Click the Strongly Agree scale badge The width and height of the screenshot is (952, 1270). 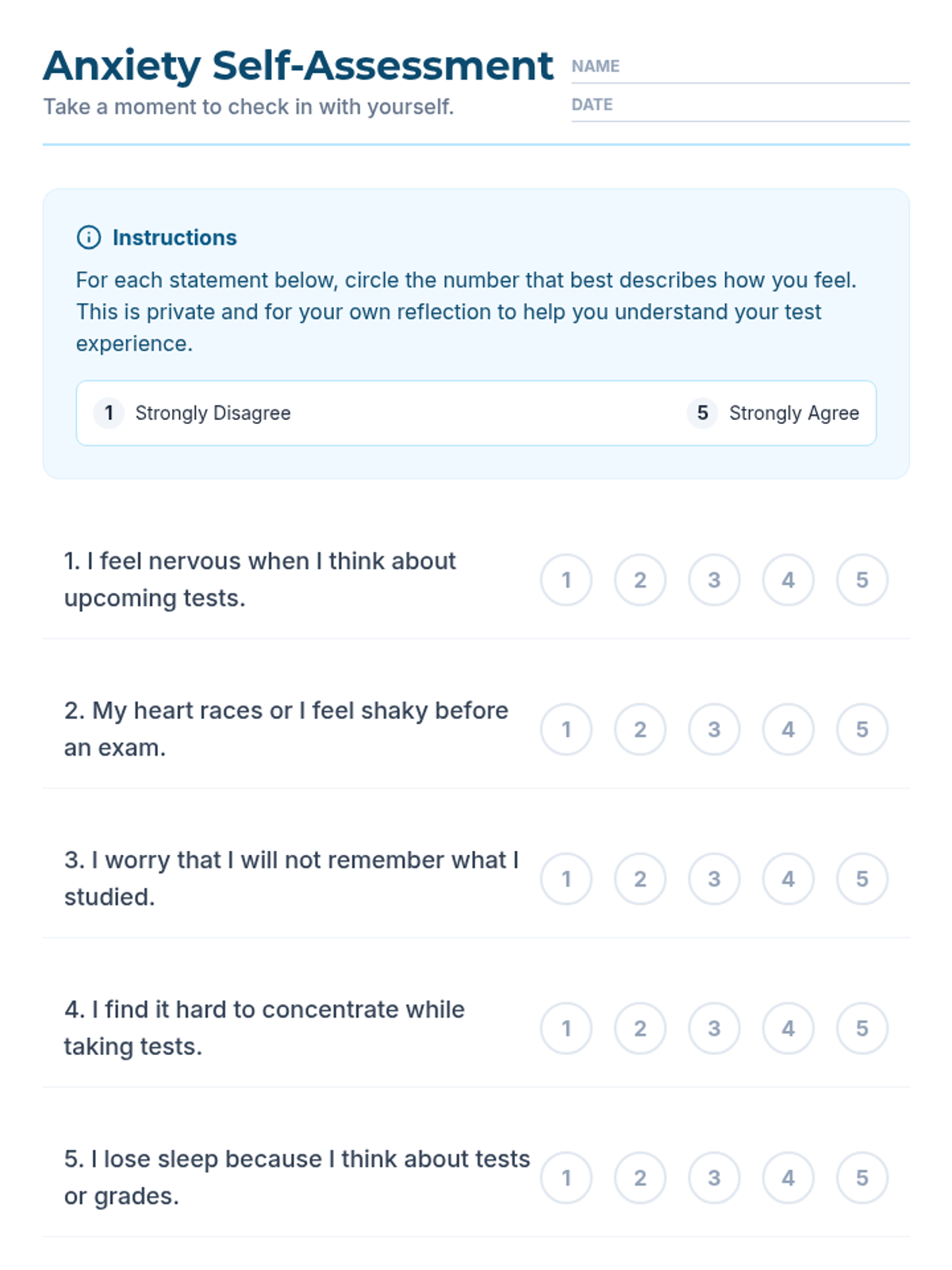click(x=702, y=413)
